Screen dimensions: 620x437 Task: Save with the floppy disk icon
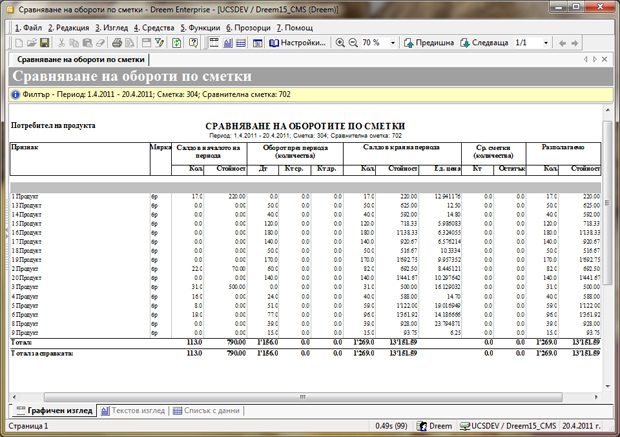pos(44,43)
